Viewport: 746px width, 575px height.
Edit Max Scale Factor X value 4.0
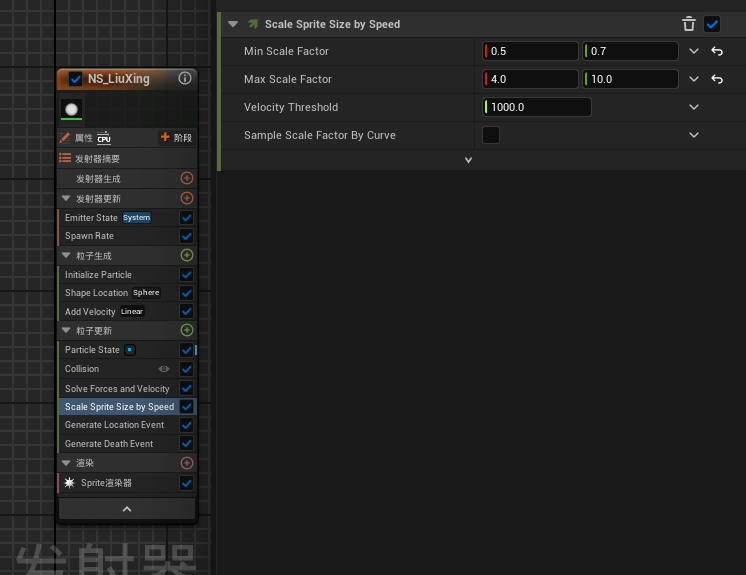(530, 79)
